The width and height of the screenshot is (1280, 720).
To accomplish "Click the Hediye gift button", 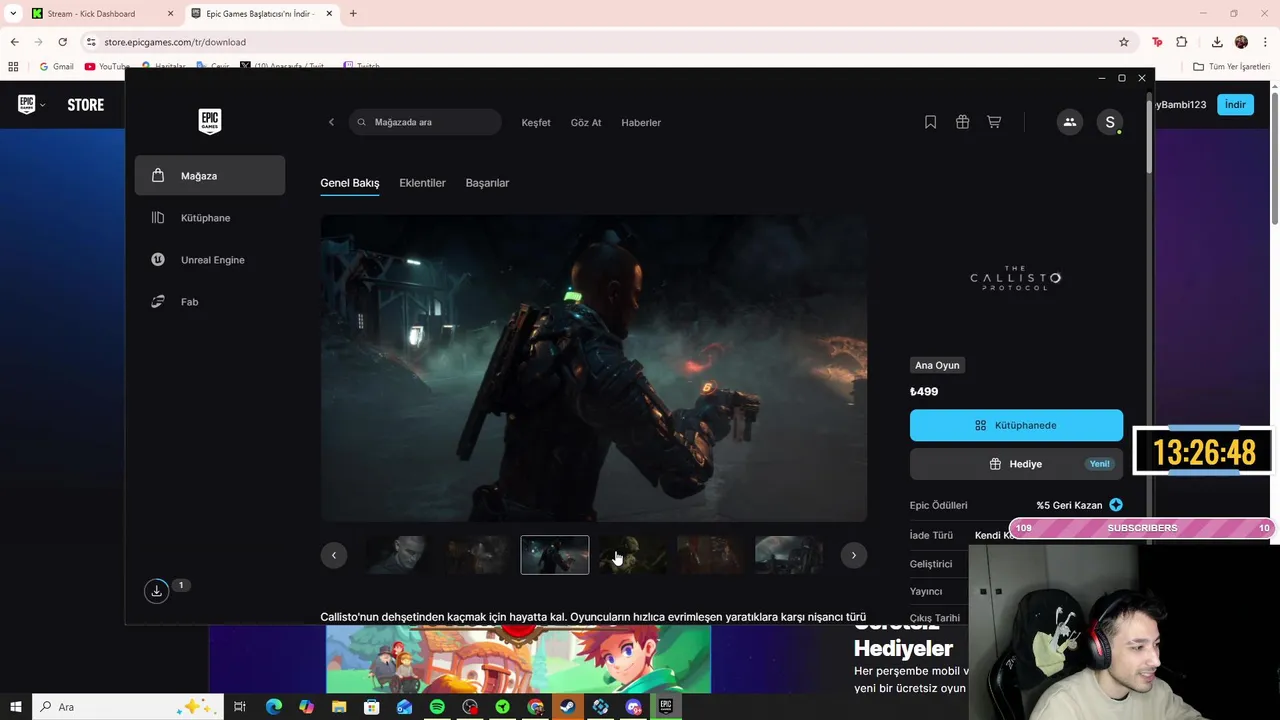I will [x=1016, y=464].
